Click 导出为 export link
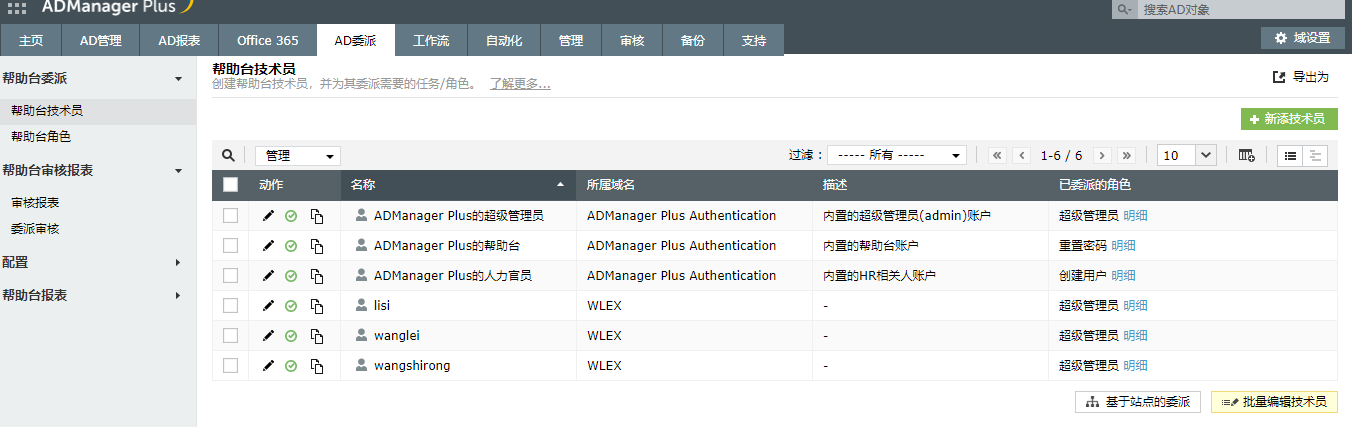The height and width of the screenshot is (427, 1352). (1300, 77)
